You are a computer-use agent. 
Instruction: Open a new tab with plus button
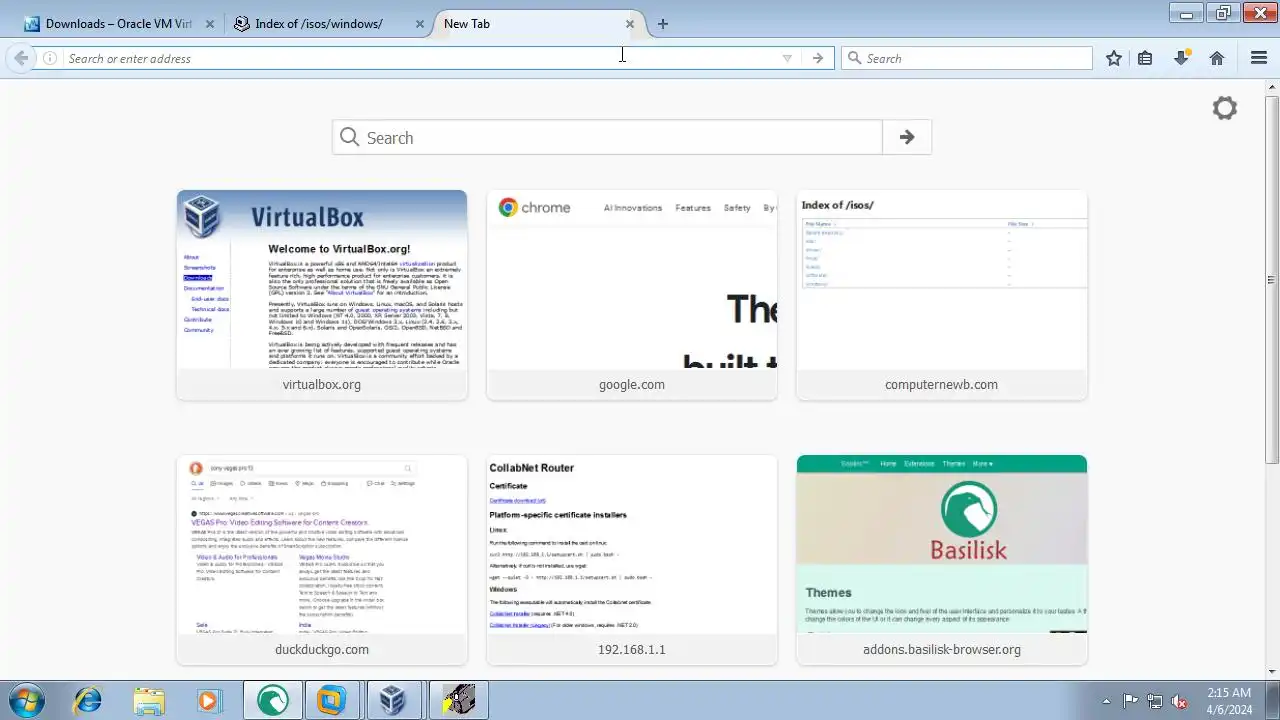[662, 24]
